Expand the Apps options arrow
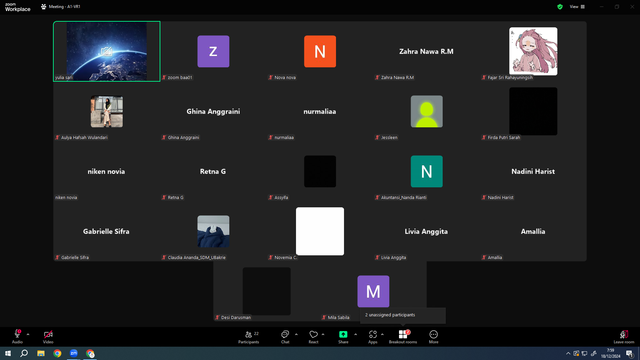This screenshot has height=360, width=640. 382,334
